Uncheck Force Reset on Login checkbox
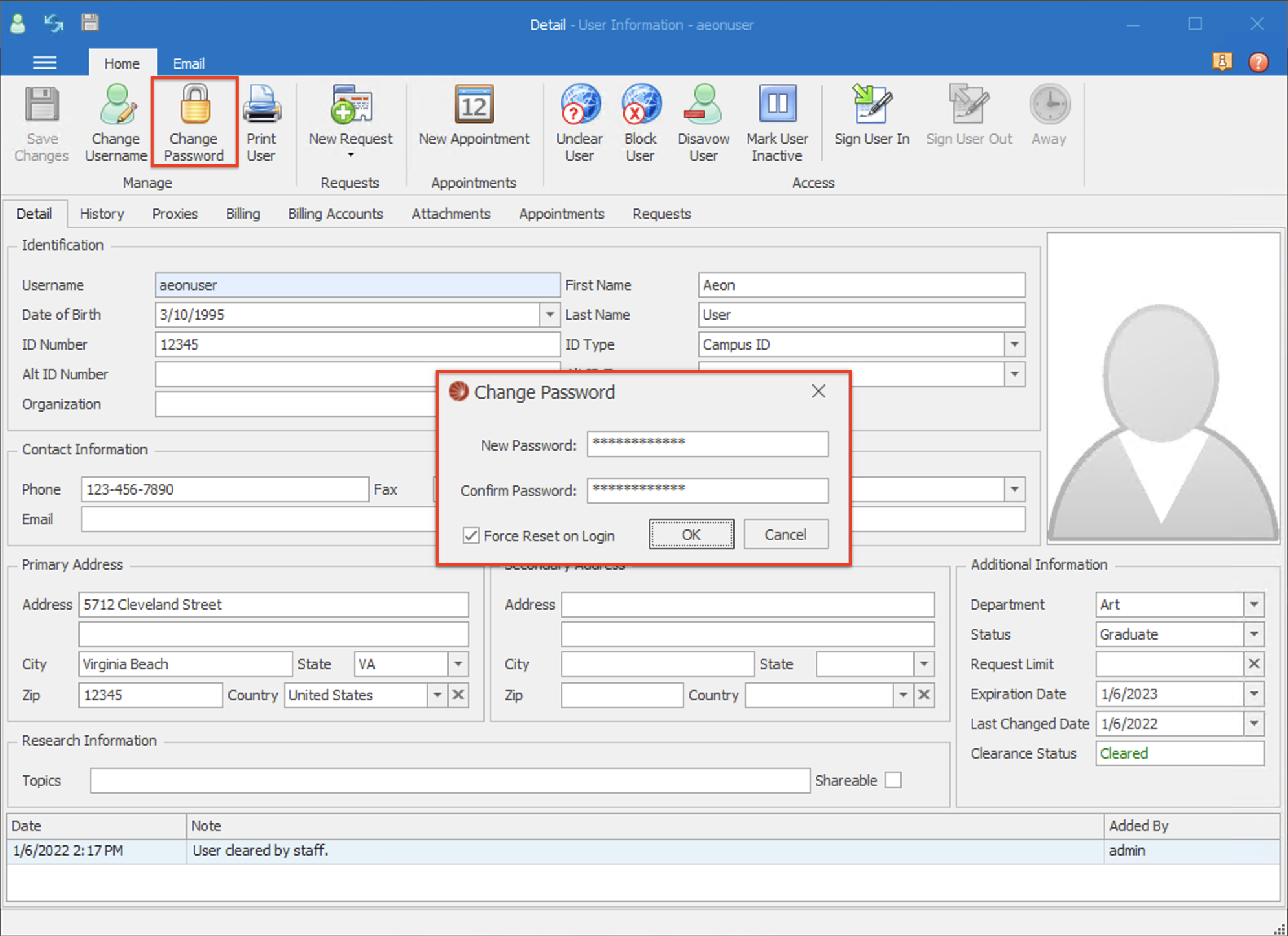This screenshot has height=936, width=1288. pos(471,535)
